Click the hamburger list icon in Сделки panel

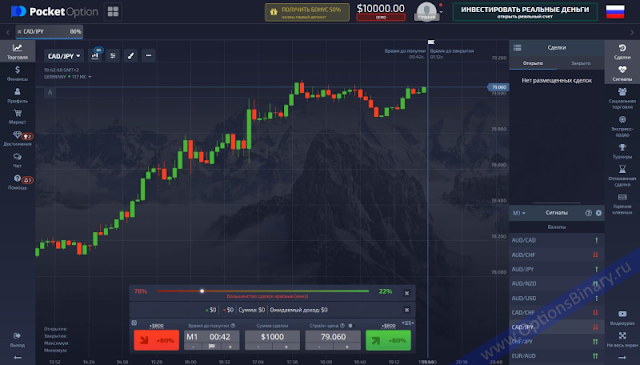(x=518, y=48)
